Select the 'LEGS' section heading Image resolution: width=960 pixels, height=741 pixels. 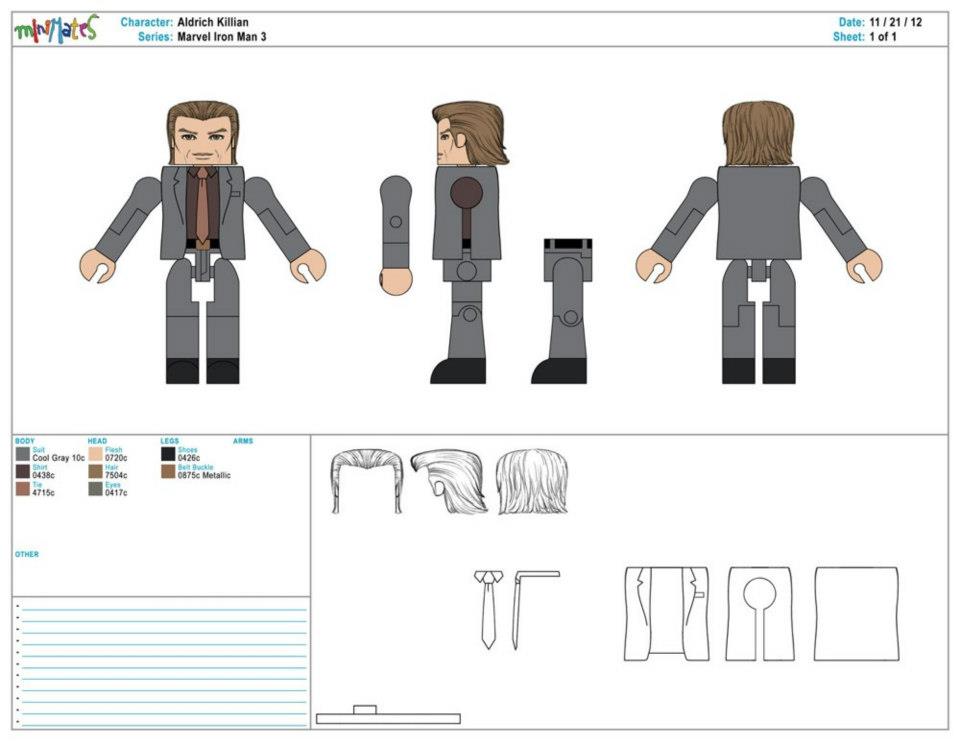(170, 441)
